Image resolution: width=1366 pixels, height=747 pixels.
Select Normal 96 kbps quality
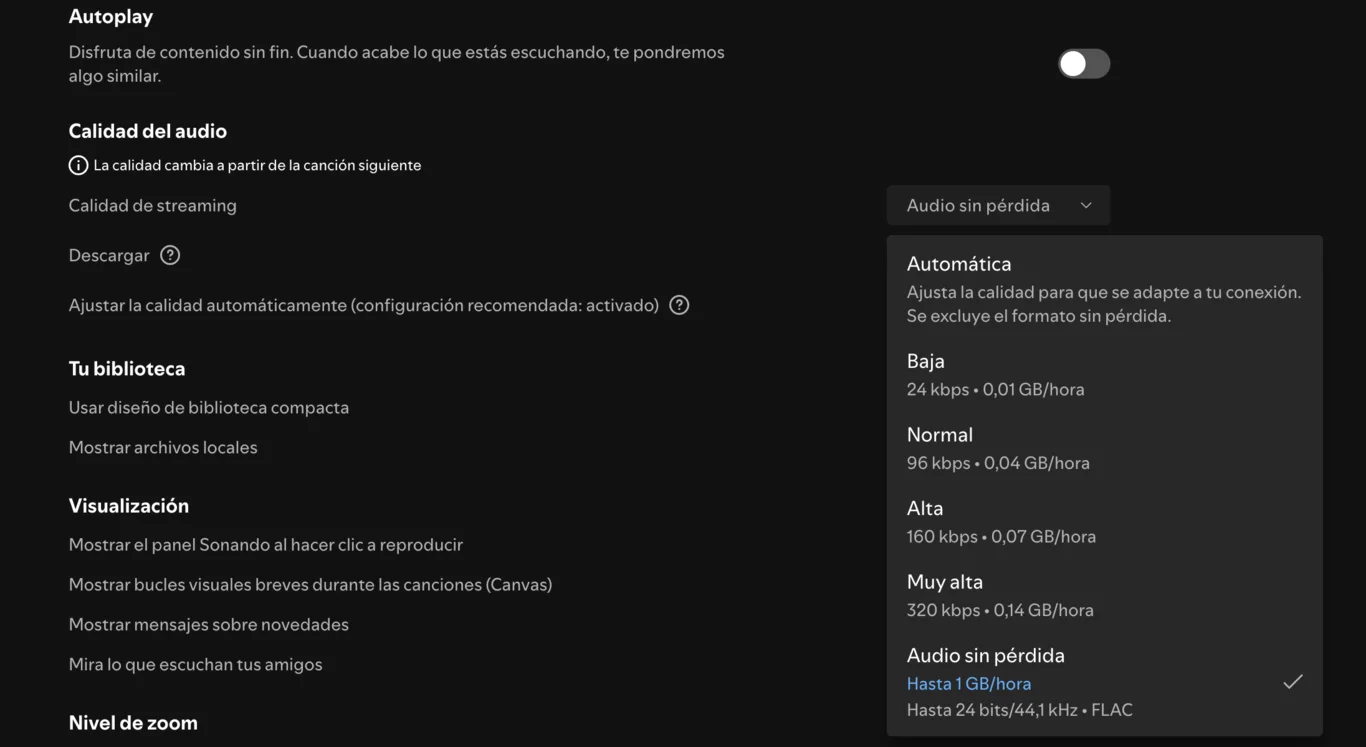(x=1103, y=448)
